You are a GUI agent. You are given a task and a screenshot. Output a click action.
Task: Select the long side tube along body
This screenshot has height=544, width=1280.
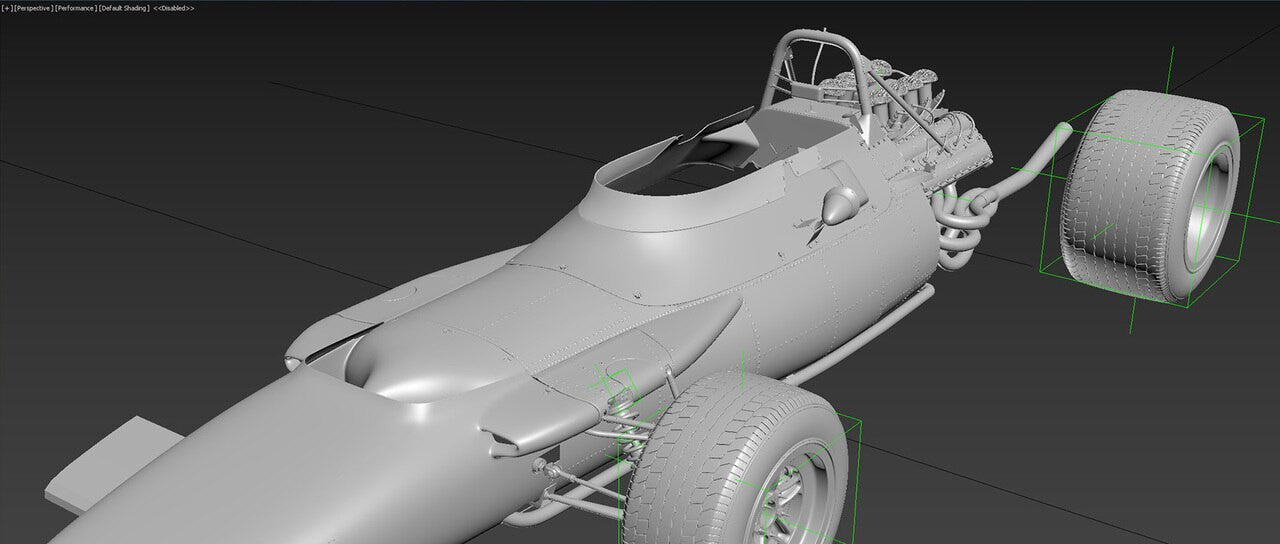click(860, 335)
